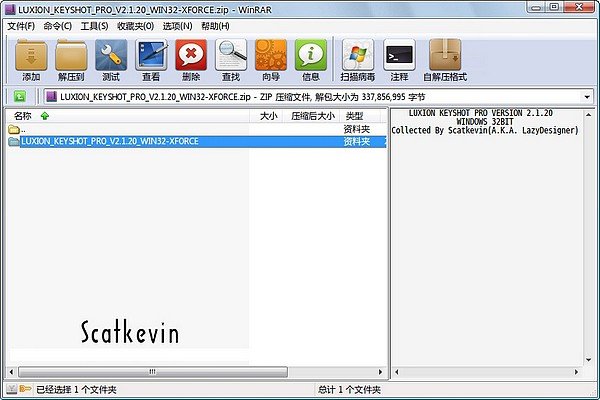Close the WinRAR window
The height and width of the screenshot is (400, 600).
pyautogui.click(x=579, y=7)
